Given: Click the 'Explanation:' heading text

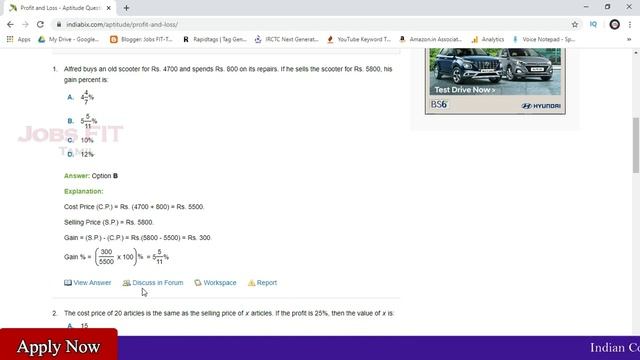Looking at the screenshot, I should [x=84, y=191].
